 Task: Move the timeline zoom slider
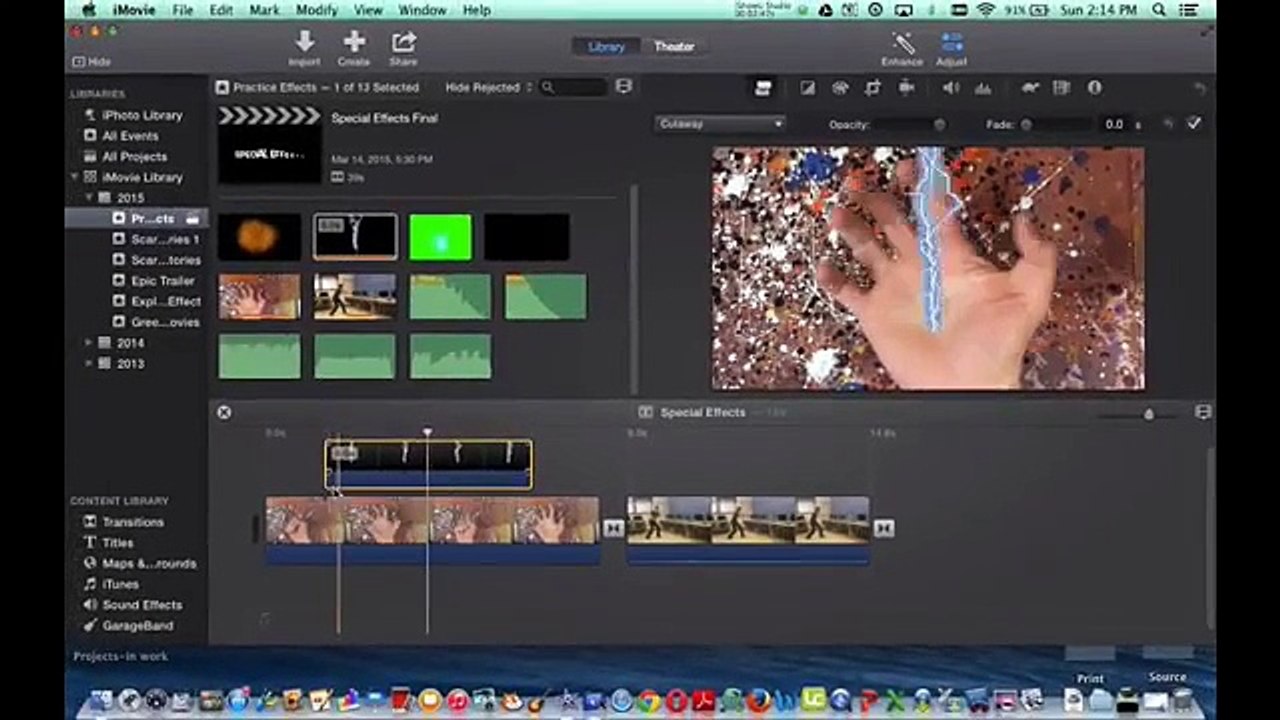click(x=1148, y=414)
